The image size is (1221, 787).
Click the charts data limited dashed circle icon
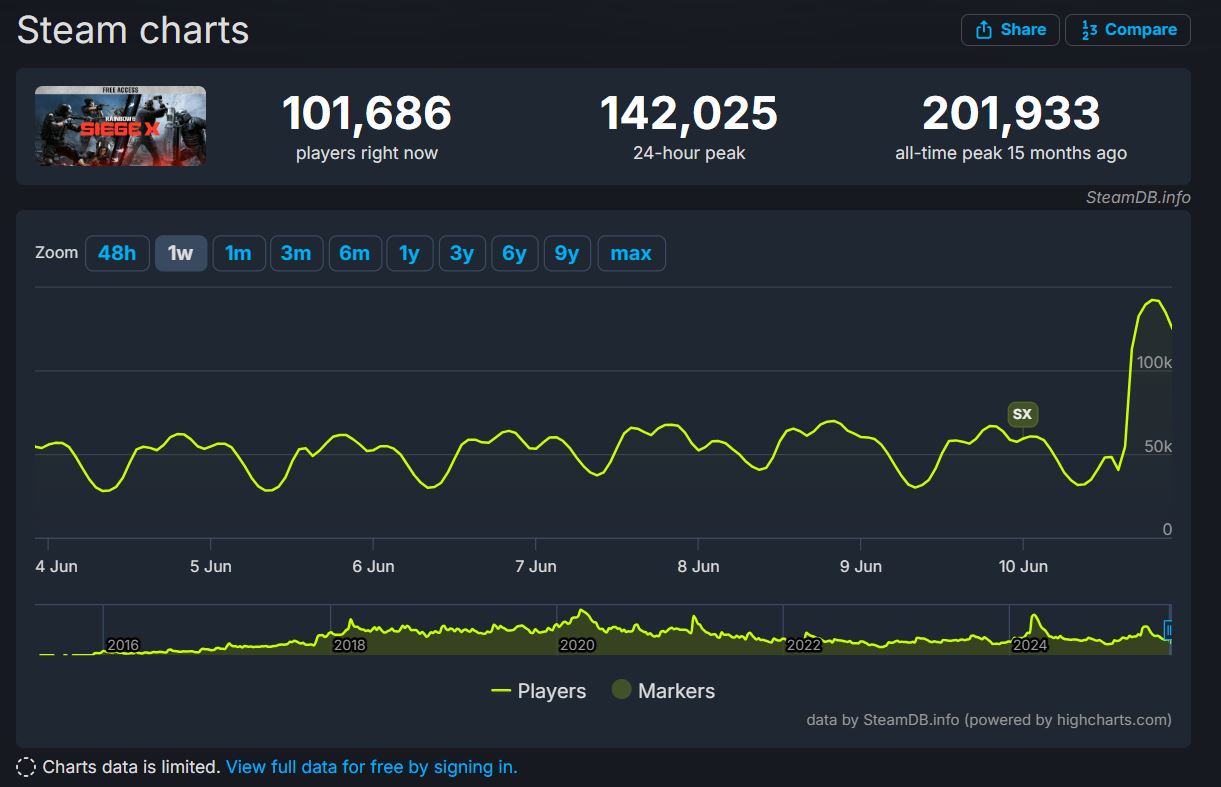click(x=26, y=767)
